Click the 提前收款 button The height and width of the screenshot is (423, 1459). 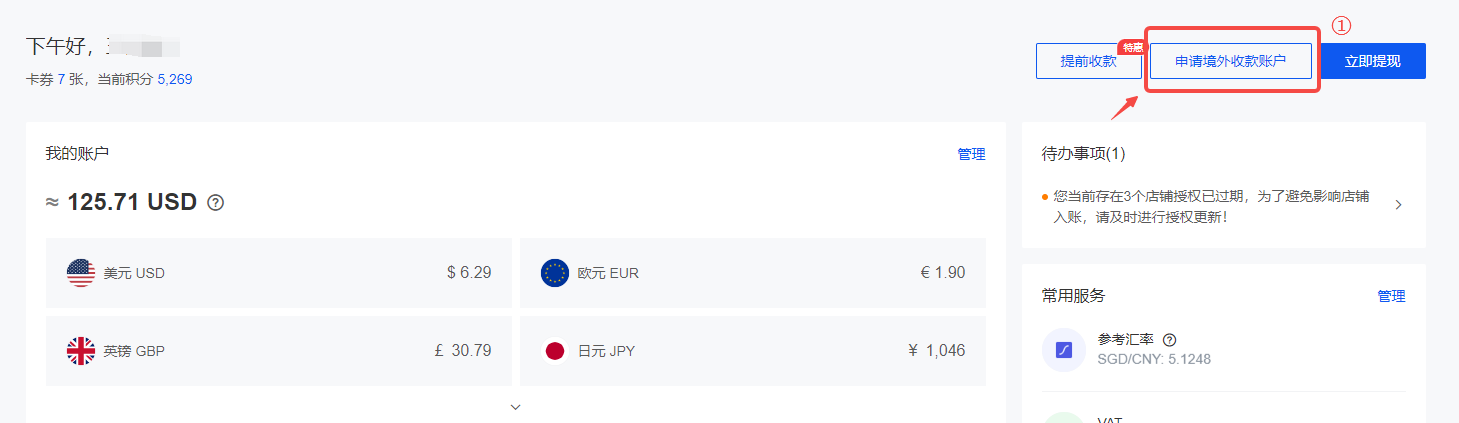(1088, 61)
